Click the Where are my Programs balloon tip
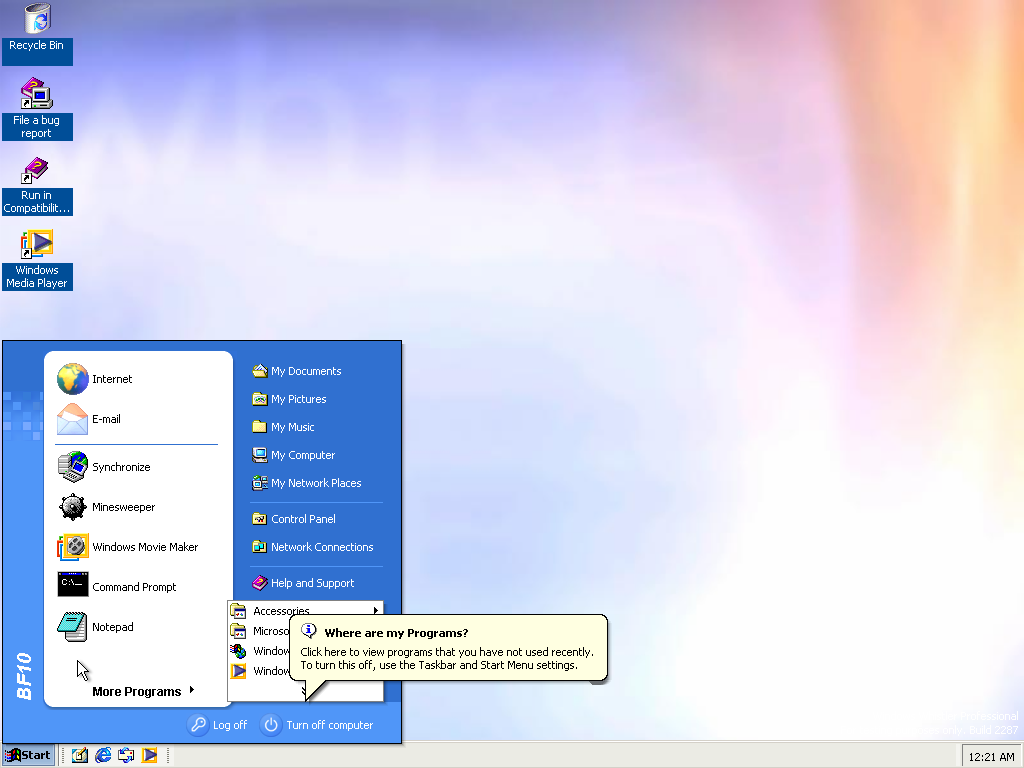1024x768 pixels. pos(448,648)
